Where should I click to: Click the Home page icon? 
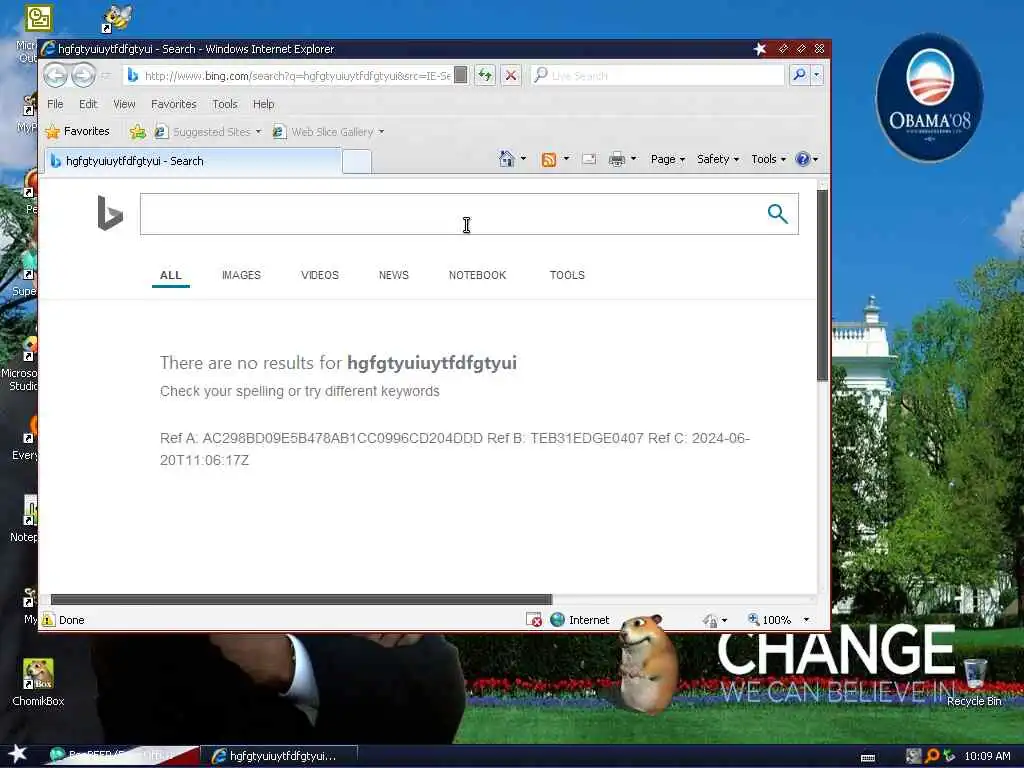coord(506,159)
